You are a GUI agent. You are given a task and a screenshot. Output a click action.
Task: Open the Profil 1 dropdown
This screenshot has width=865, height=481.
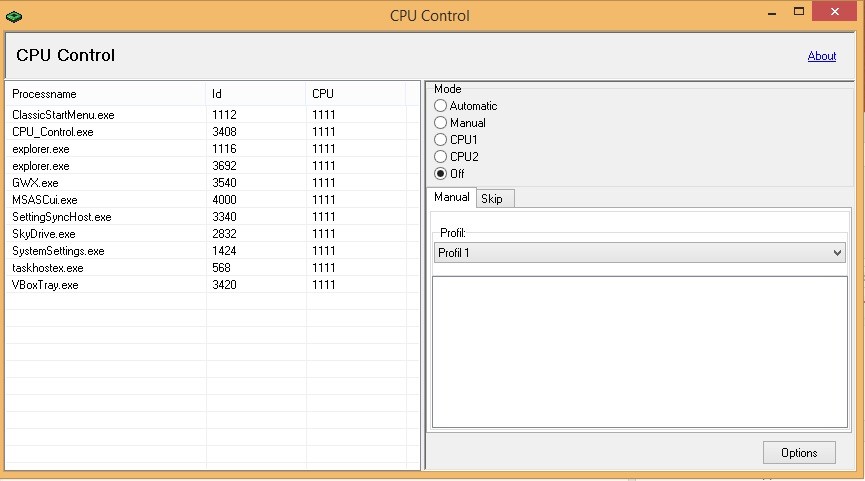[639, 253]
